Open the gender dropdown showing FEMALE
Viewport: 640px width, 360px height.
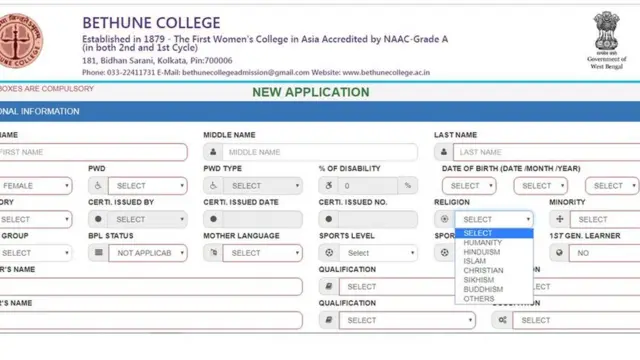pos(36,186)
